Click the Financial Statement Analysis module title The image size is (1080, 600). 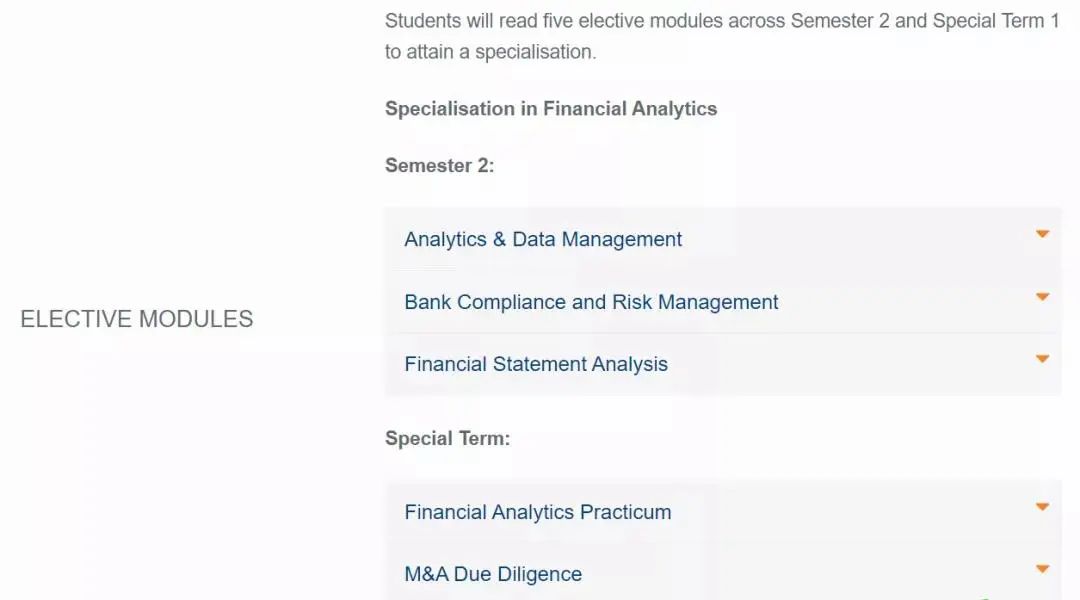(536, 365)
